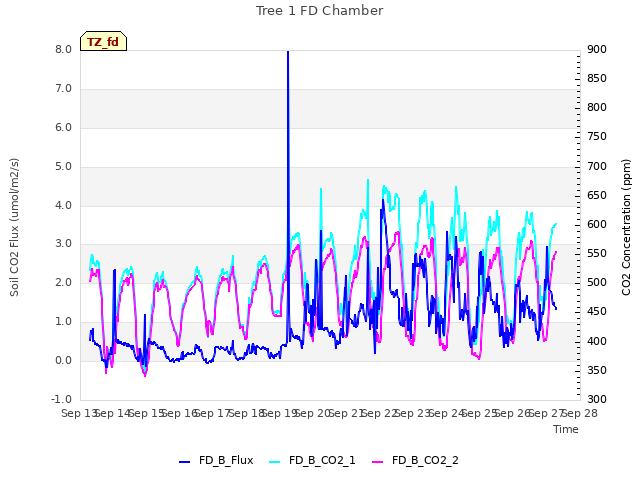640x480 pixels.
Task: Click the Sep 28 date tick label
Action: coord(580,413)
